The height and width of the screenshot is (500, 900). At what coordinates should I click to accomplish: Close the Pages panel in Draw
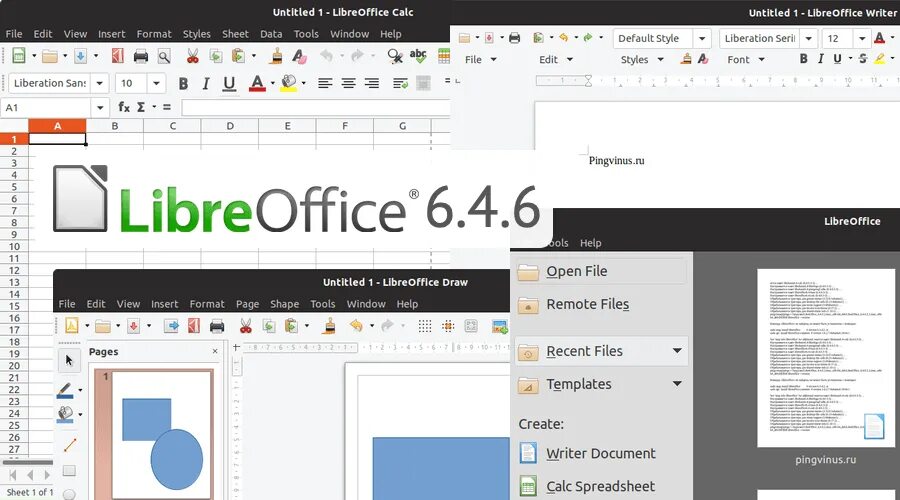click(x=215, y=351)
